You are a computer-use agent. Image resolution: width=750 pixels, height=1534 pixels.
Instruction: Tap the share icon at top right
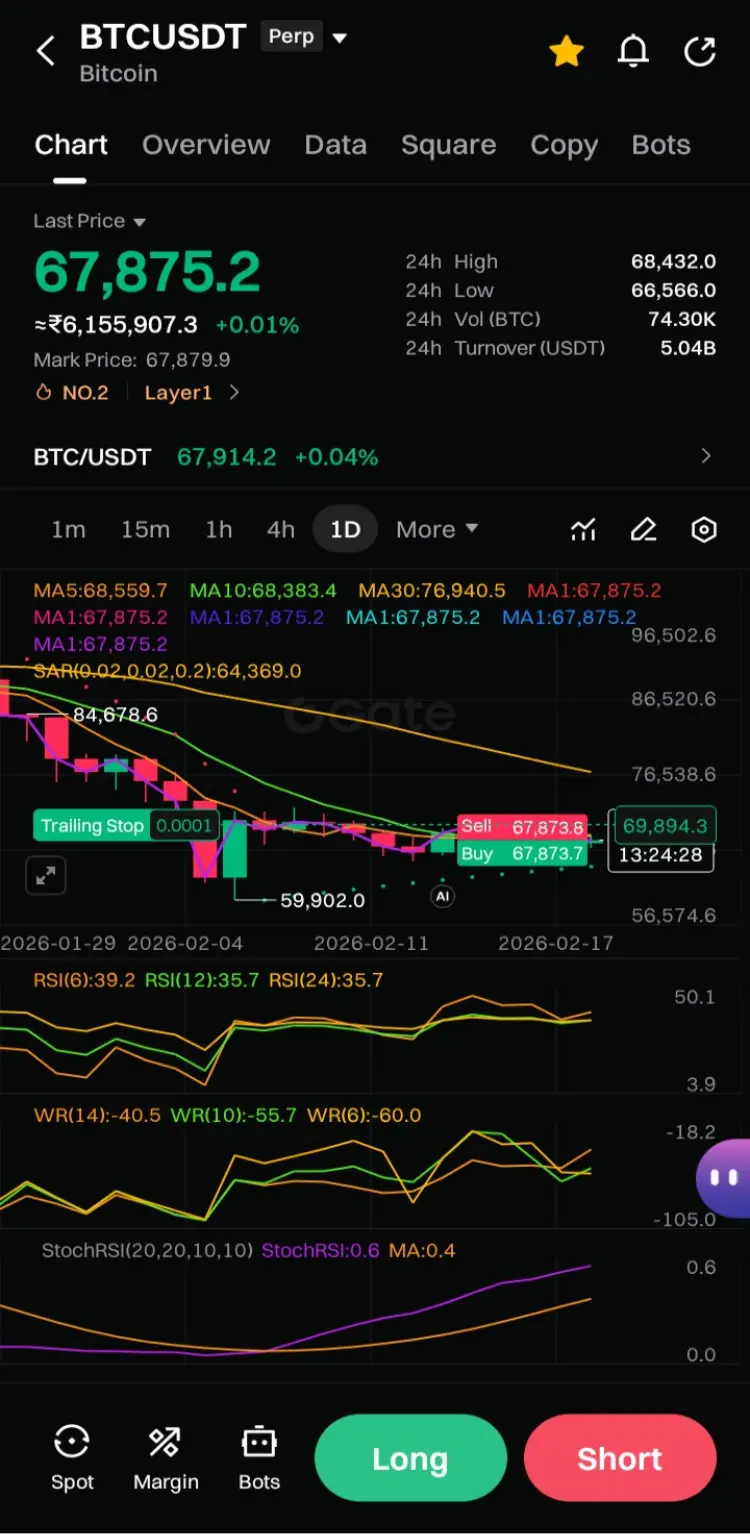700,51
